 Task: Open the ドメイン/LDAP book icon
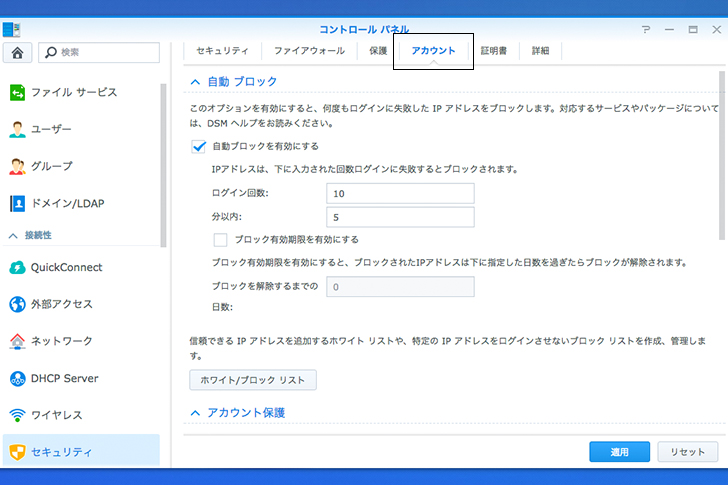[17, 203]
